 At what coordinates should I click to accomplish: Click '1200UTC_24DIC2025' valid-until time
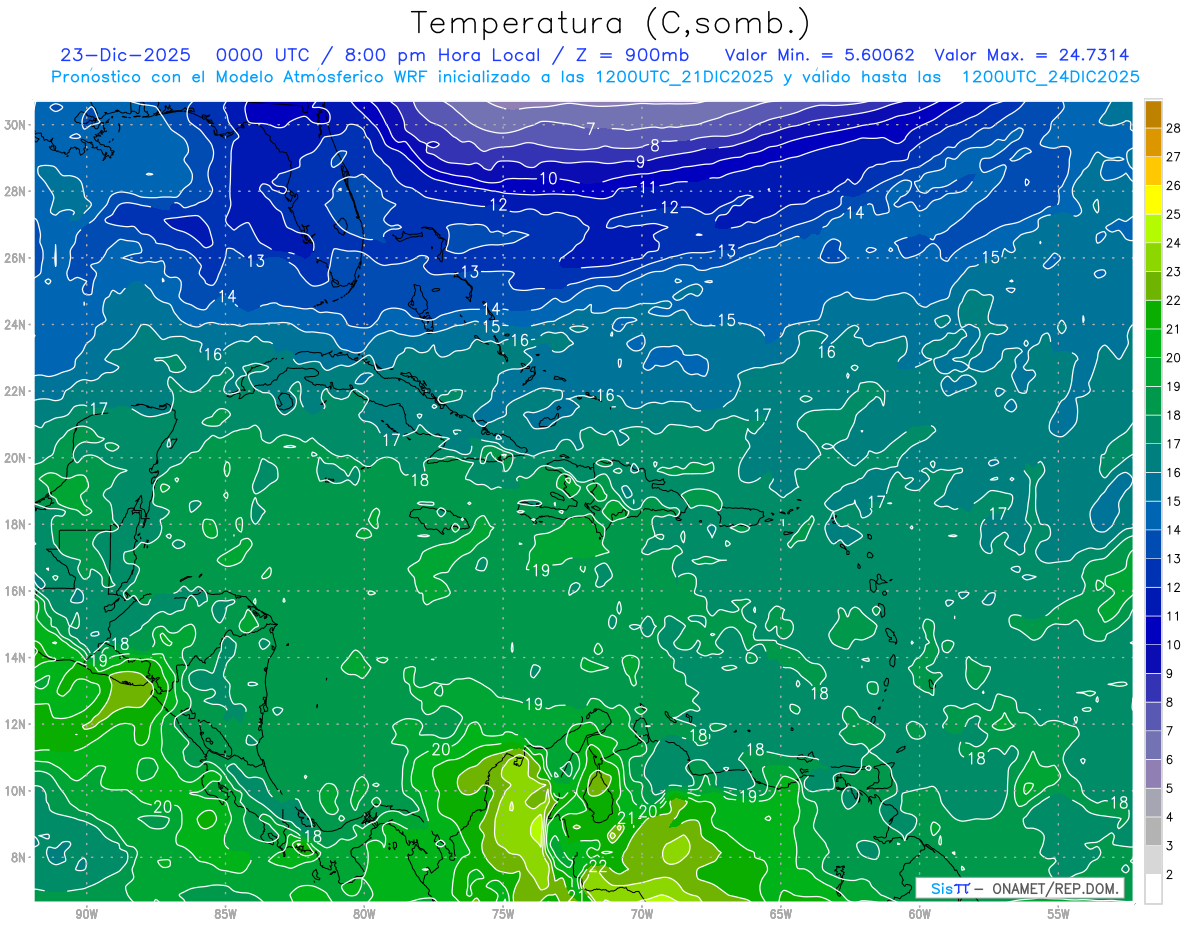pos(1050,77)
